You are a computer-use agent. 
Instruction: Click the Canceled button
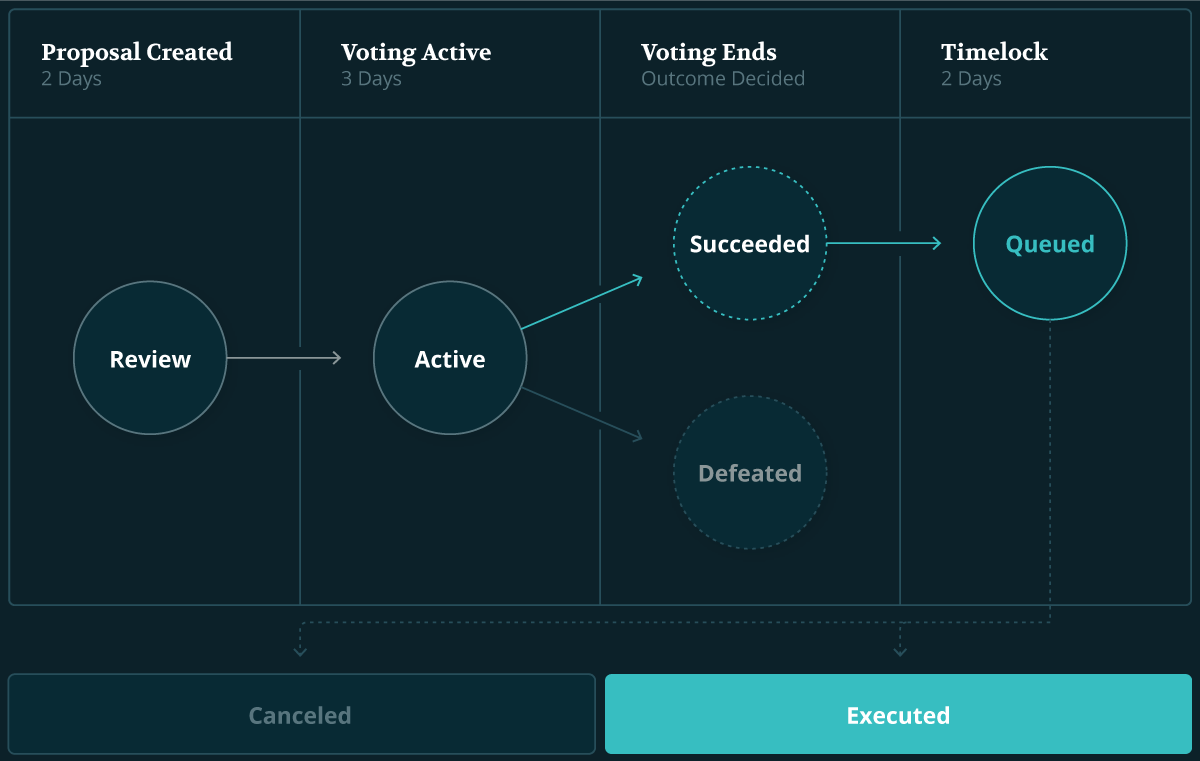click(x=301, y=714)
